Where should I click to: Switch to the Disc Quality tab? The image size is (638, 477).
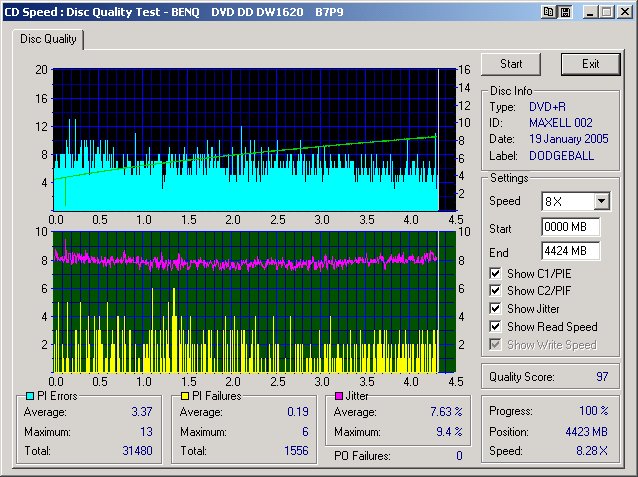(x=48, y=39)
